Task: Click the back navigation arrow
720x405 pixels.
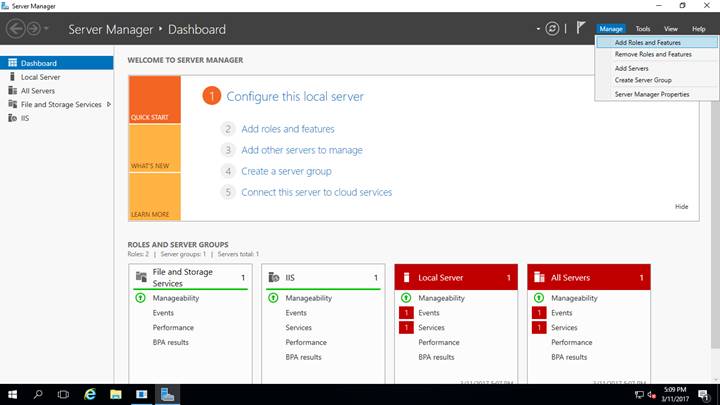Action: (x=16, y=29)
